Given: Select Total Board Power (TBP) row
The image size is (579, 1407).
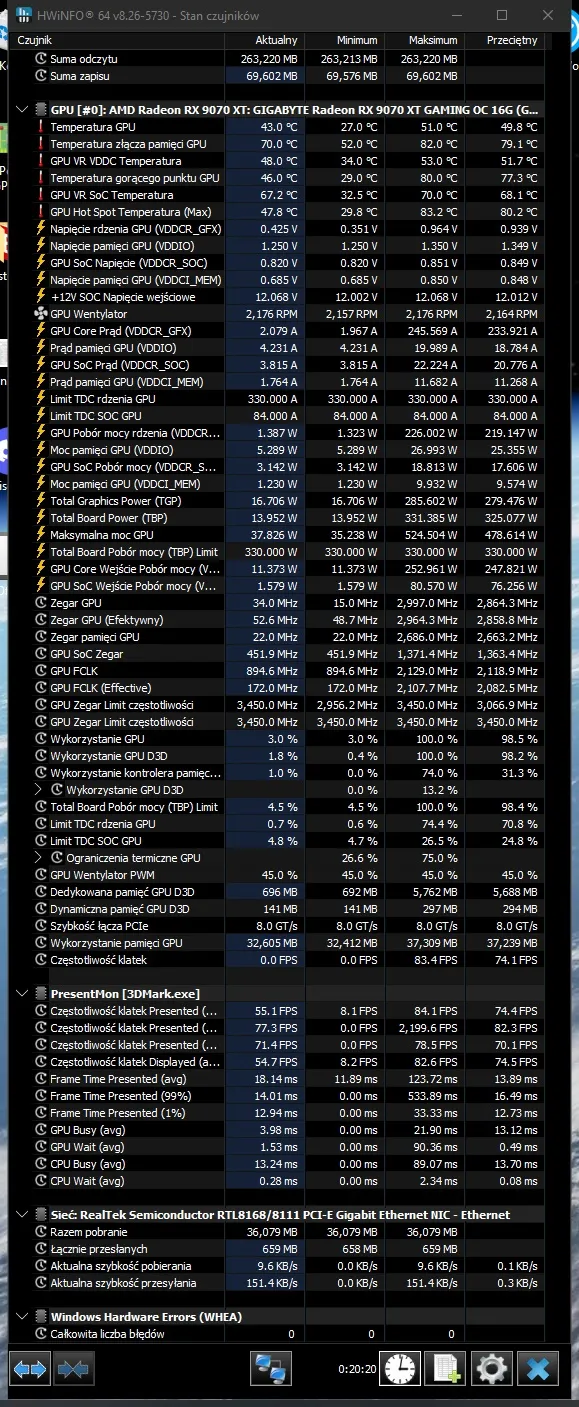Looking at the screenshot, I should (x=278, y=518).
